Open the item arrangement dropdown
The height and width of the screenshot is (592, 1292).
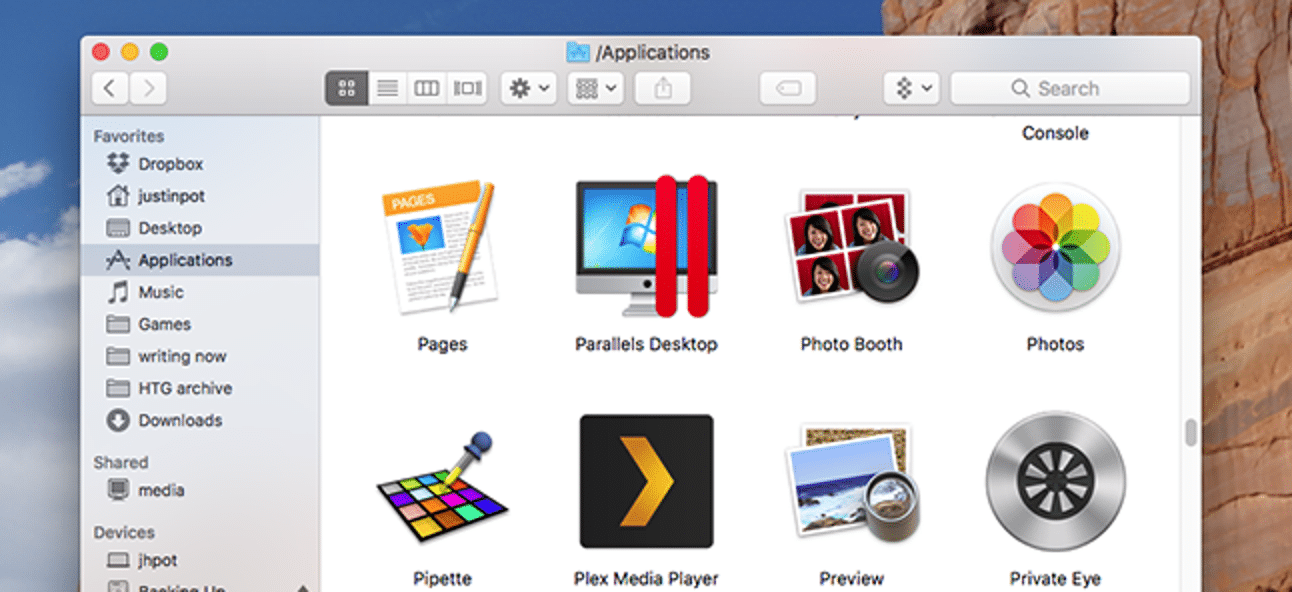pos(594,88)
